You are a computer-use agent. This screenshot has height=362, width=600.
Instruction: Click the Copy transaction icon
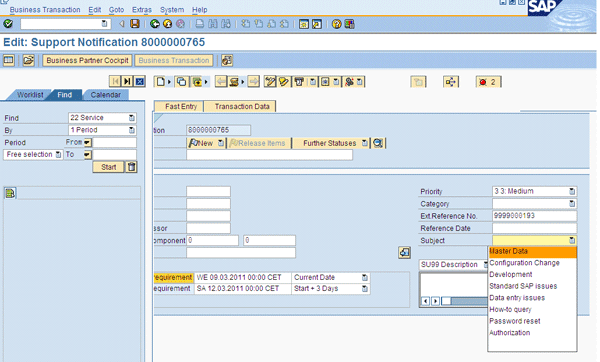pos(182,82)
